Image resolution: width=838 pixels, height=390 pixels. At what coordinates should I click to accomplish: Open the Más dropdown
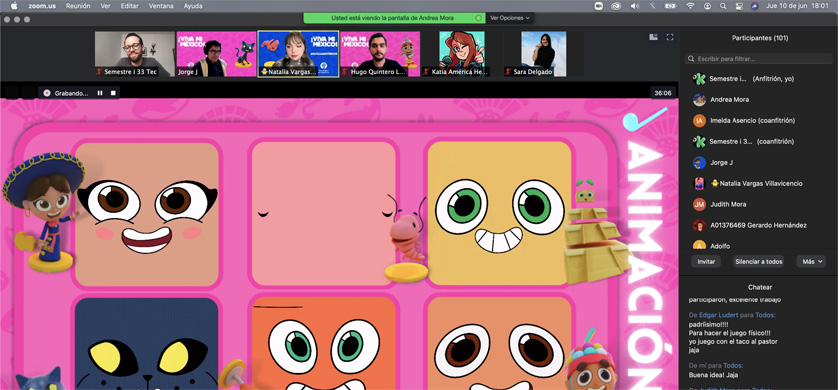point(811,262)
